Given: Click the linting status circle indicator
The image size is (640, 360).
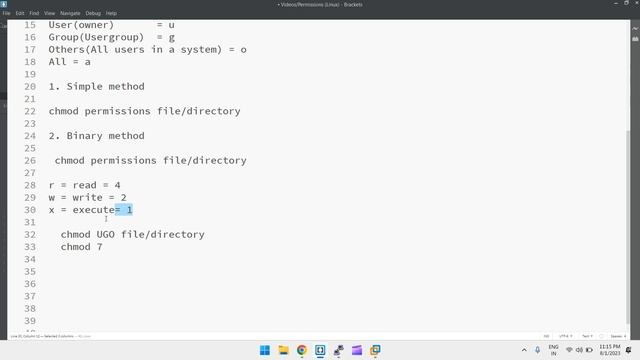Looking at the screenshot, I should coord(601,336).
